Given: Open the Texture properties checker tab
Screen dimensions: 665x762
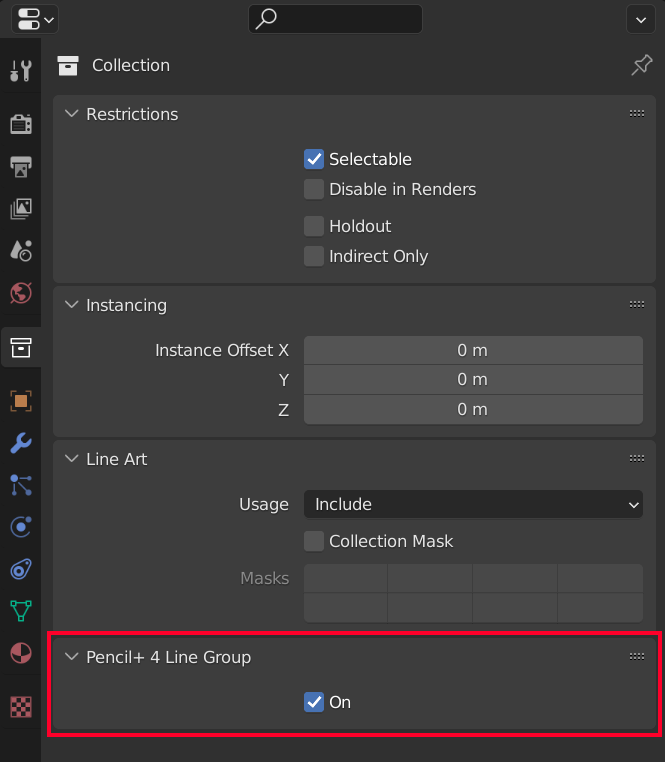Looking at the screenshot, I should point(21,706).
